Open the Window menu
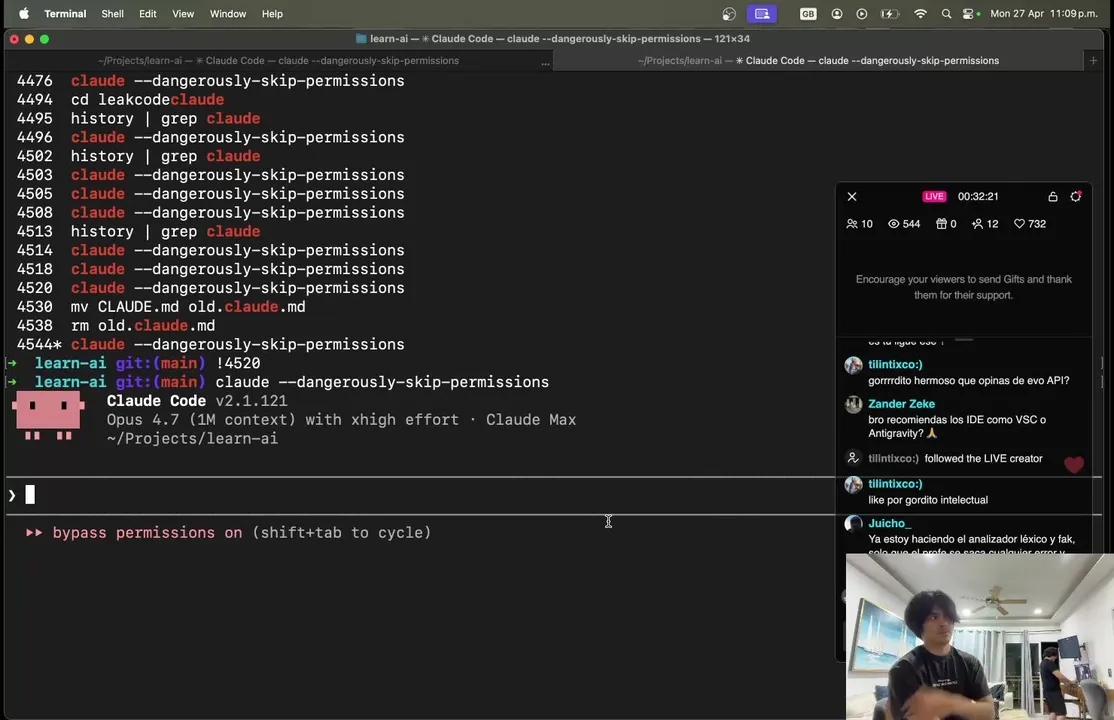Image resolution: width=1114 pixels, height=720 pixels. click(227, 14)
